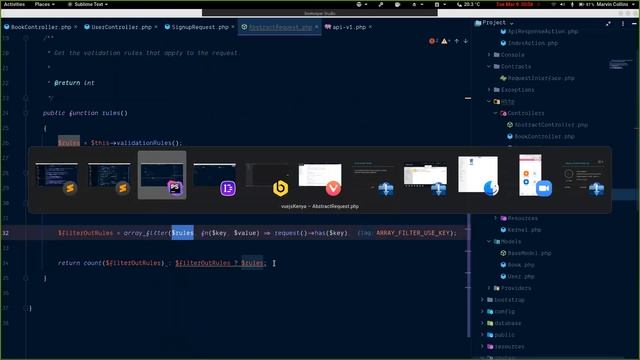The width and height of the screenshot is (640, 360).
Task: Open the Places menu
Action: pos(44,4)
